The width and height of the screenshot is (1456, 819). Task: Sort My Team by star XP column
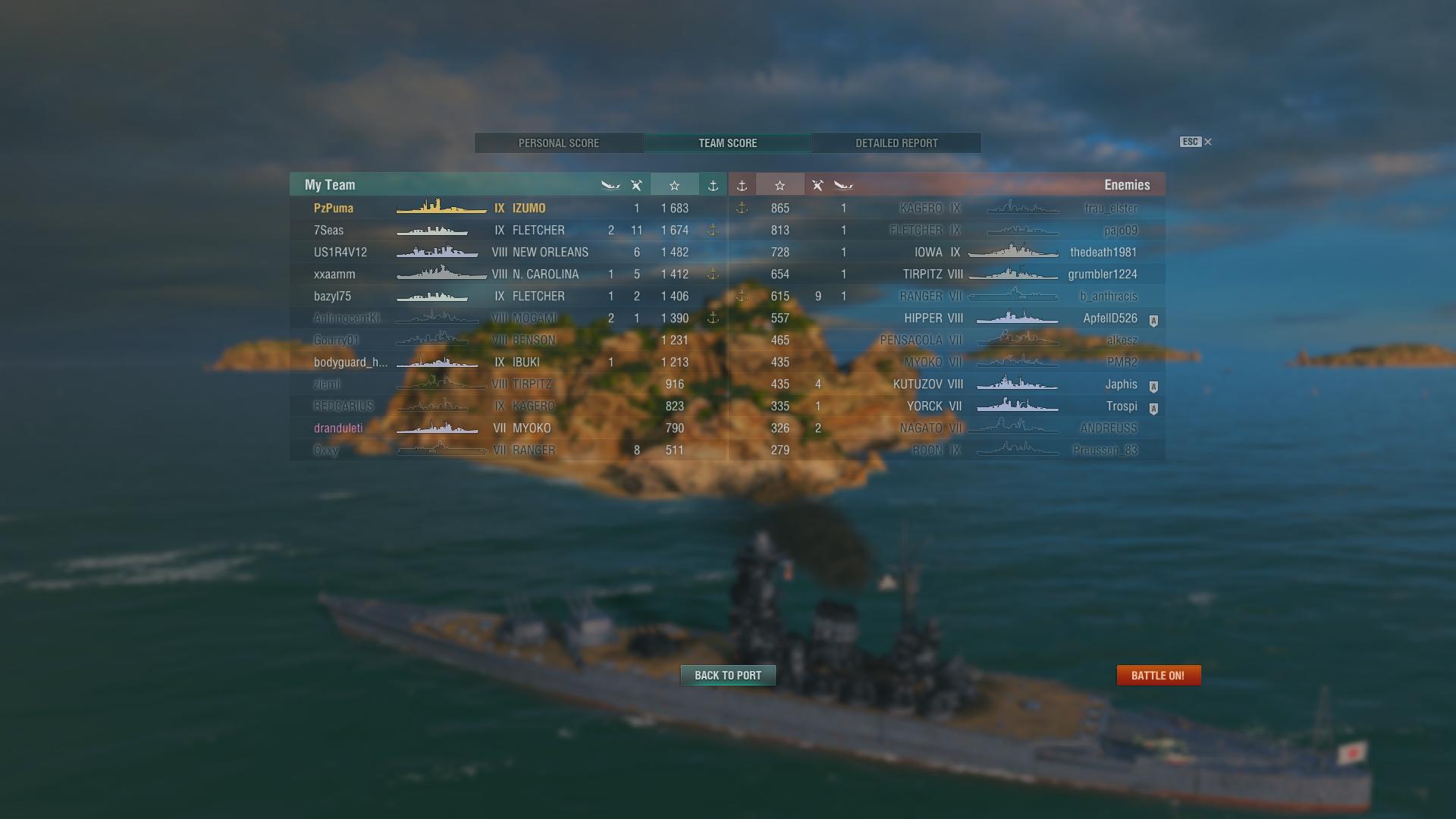coord(674,185)
